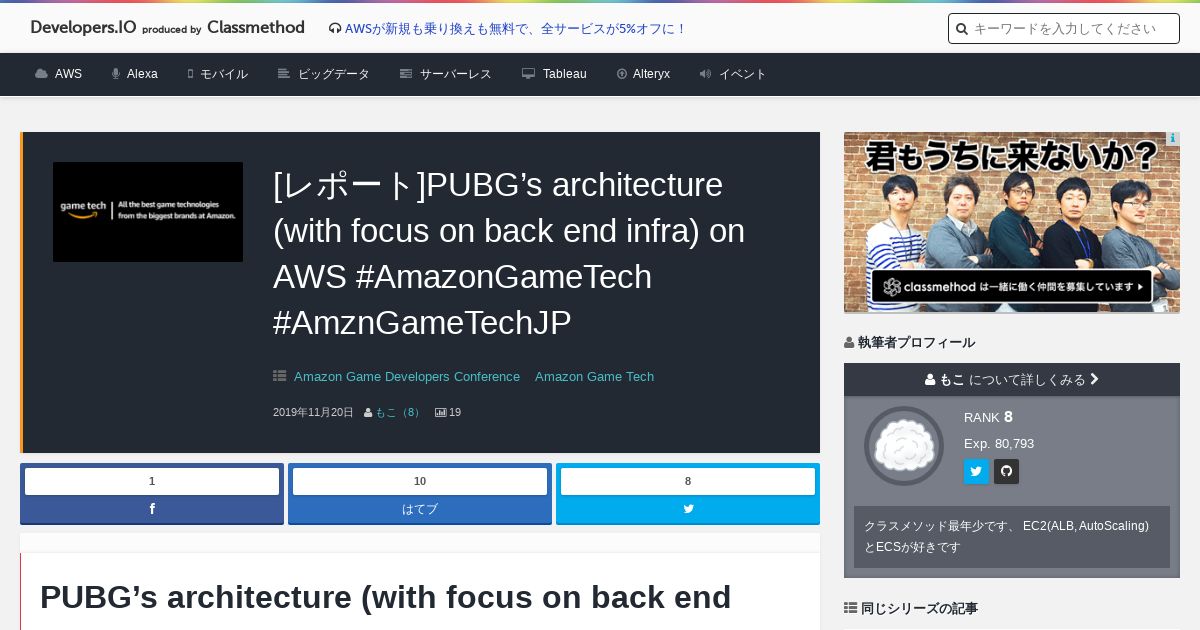Image resolution: width=1200 pixels, height=630 pixels.
Task: Click the Hatena bookmark count 10
Action: tap(420, 481)
